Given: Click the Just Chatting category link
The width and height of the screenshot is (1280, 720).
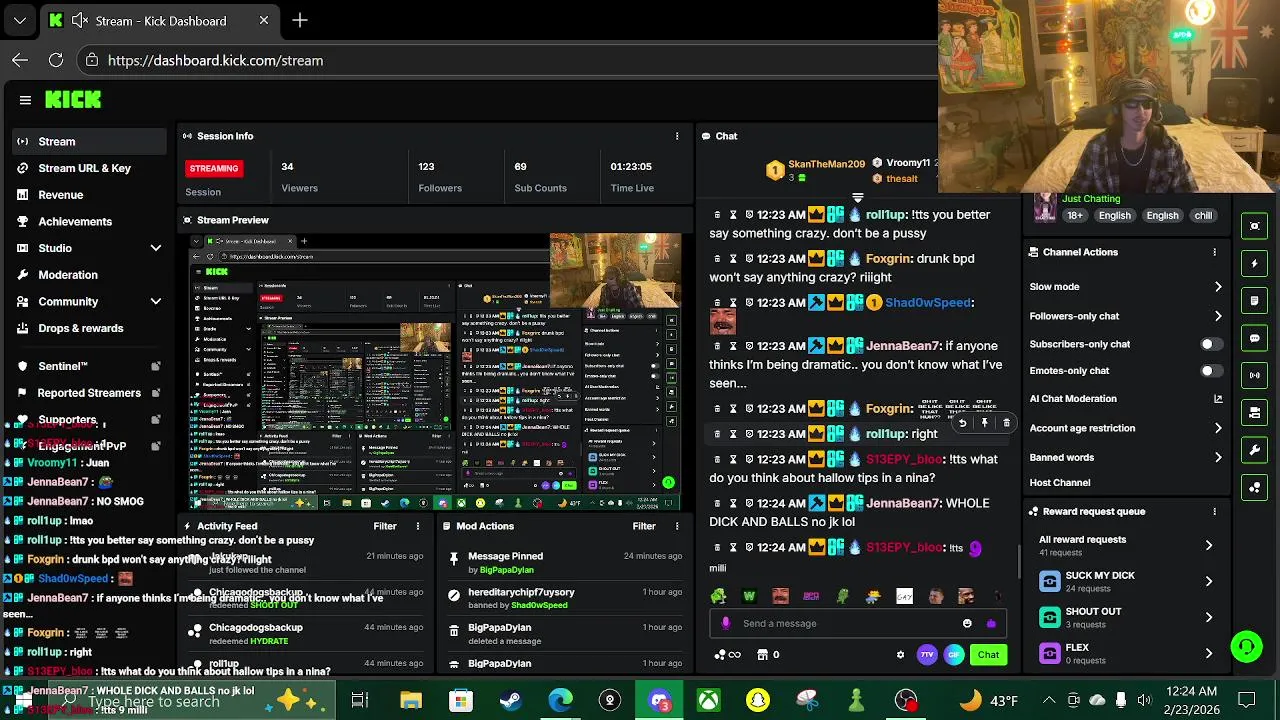Looking at the screenshot, I should point(1091,199).
